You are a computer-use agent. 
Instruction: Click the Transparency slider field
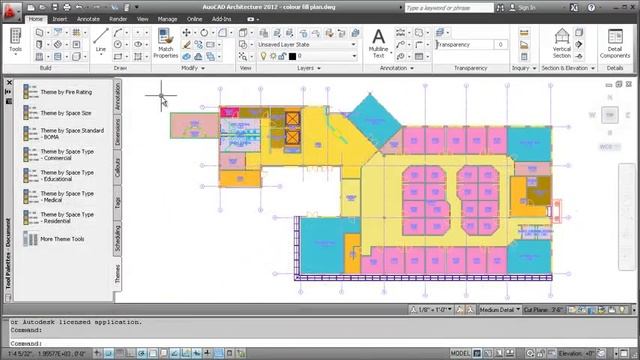point(464,44)
